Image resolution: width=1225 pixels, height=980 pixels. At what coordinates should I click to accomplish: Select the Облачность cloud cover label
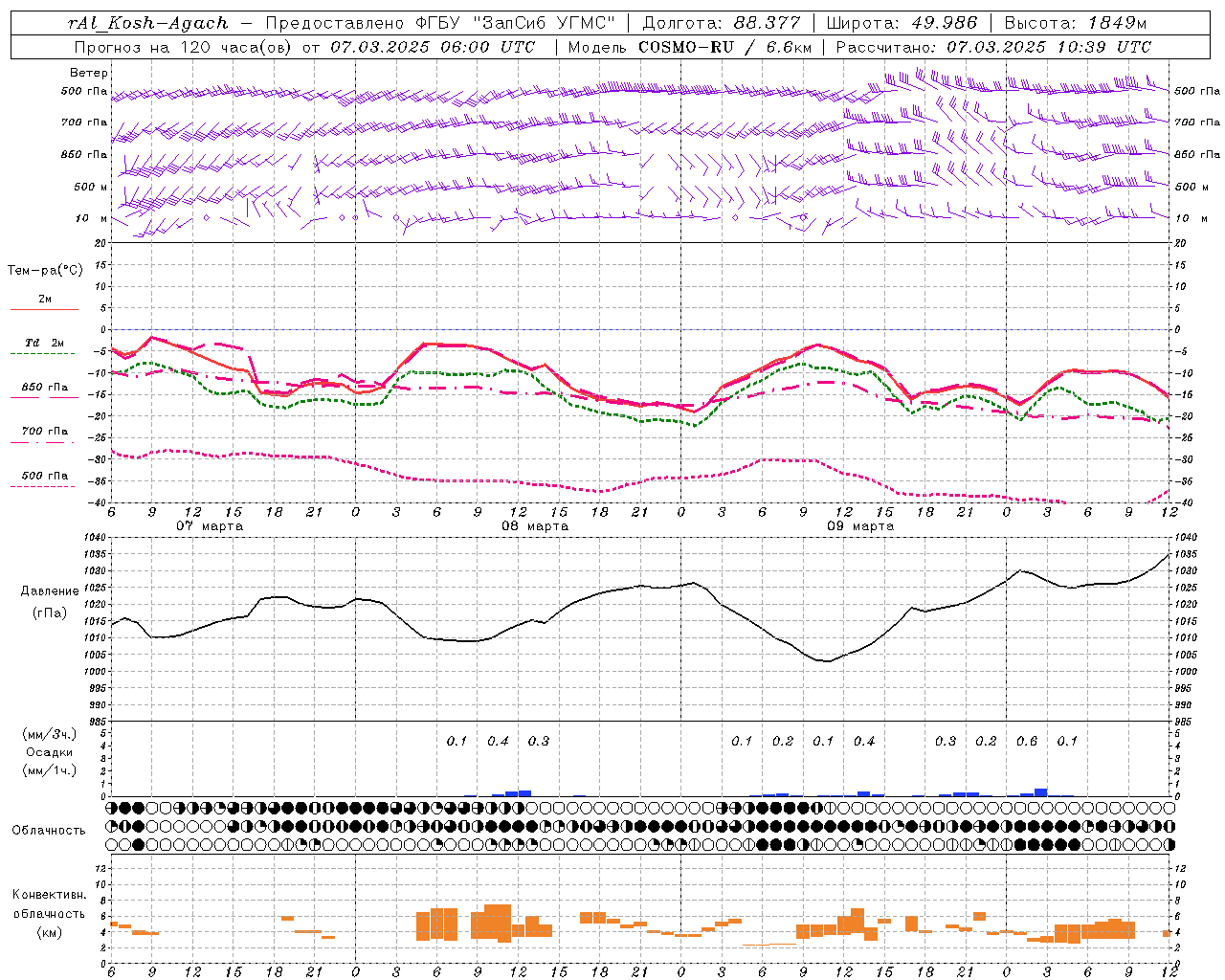point(49,830)
